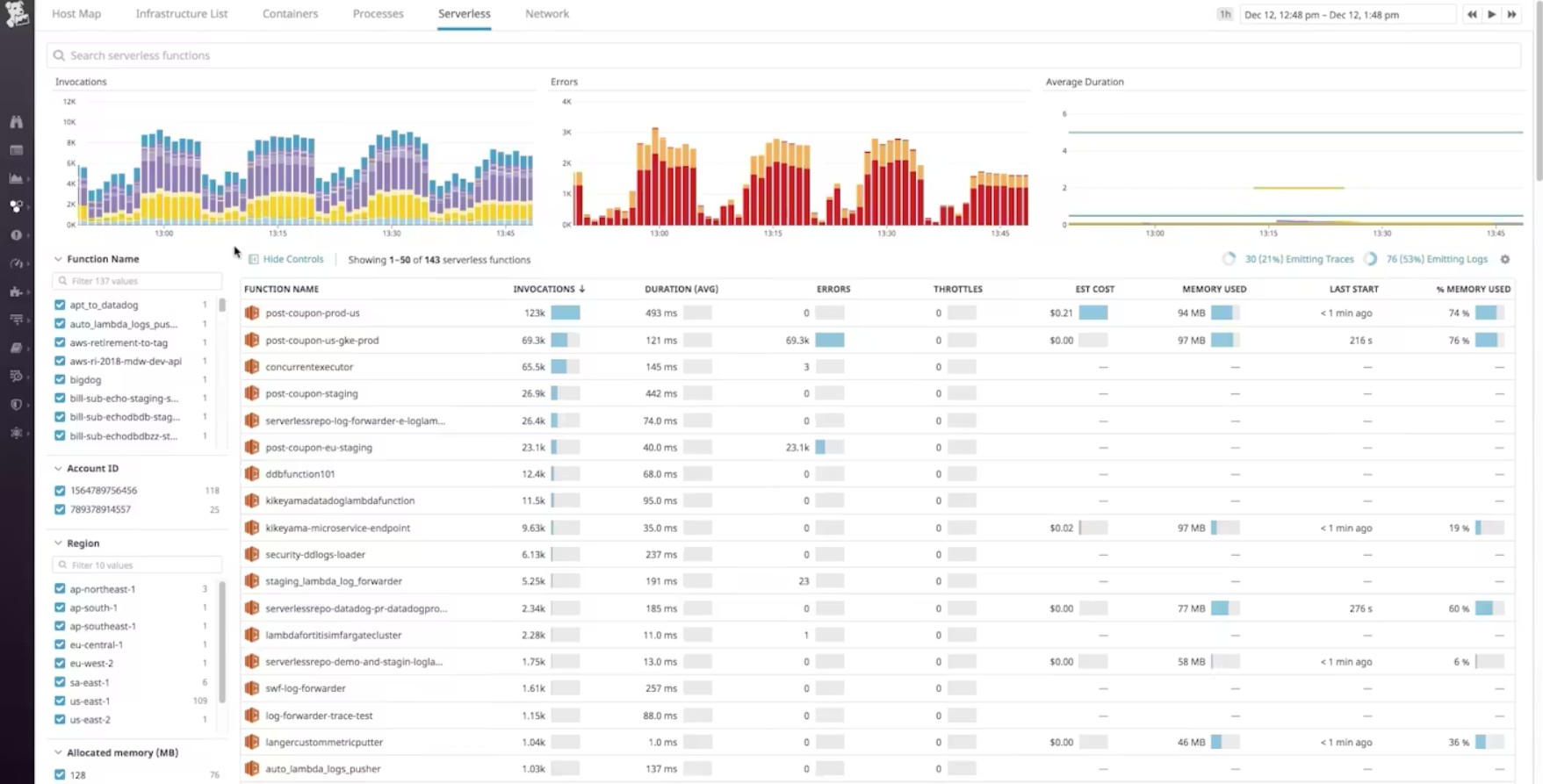Click Lambda icon for lambdafortitisimfargatecluster
1543x784 pixels.
coord(252,635)
